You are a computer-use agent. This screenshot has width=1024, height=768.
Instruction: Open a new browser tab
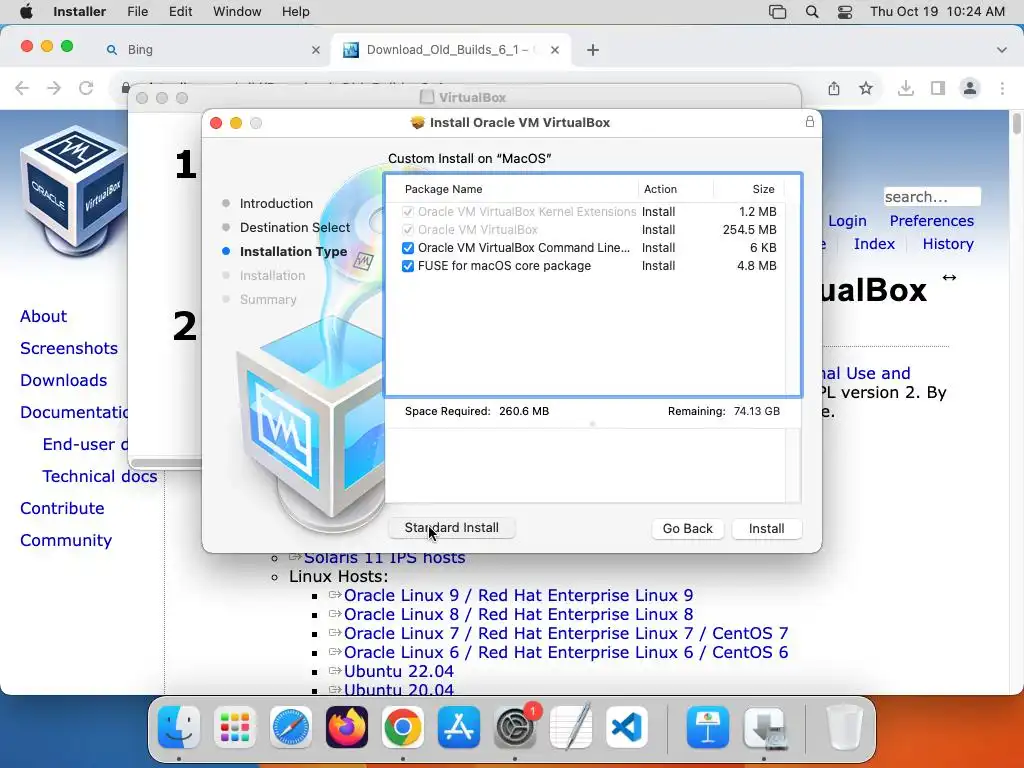coord(592,50)
